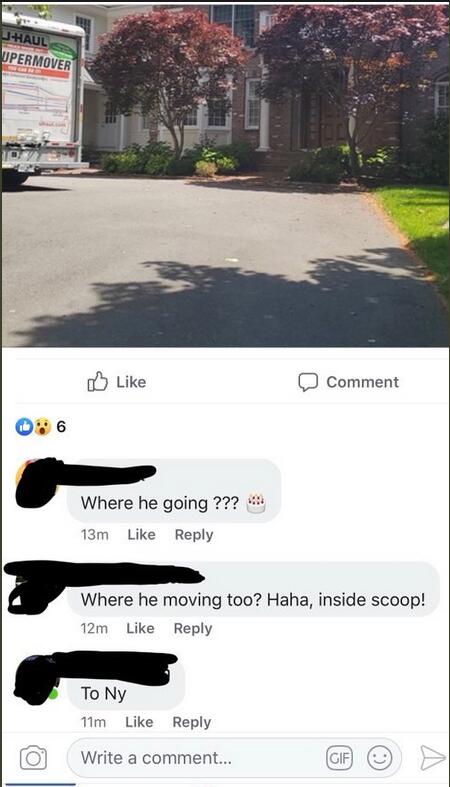
Task: Open the emoji smiley picker
Action: click(380, 757)
